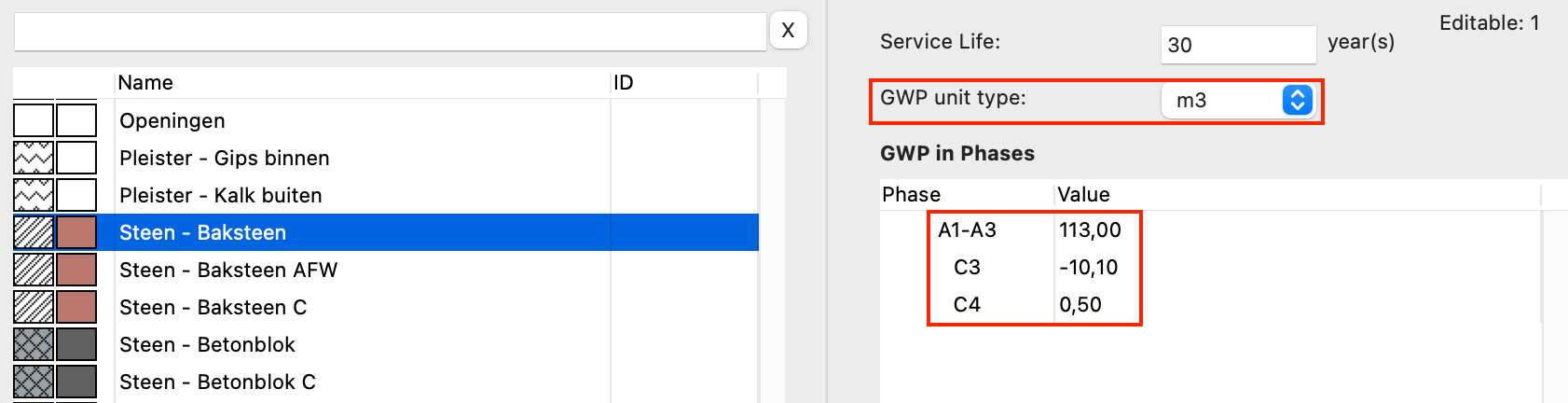
Task: Click the m3 dropdown arrow button
Action: [x=1297, y=100]
